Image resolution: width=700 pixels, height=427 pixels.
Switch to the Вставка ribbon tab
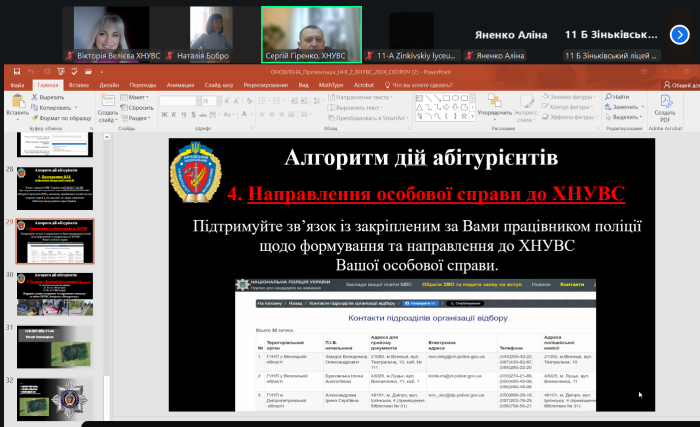tap(79, 85)
